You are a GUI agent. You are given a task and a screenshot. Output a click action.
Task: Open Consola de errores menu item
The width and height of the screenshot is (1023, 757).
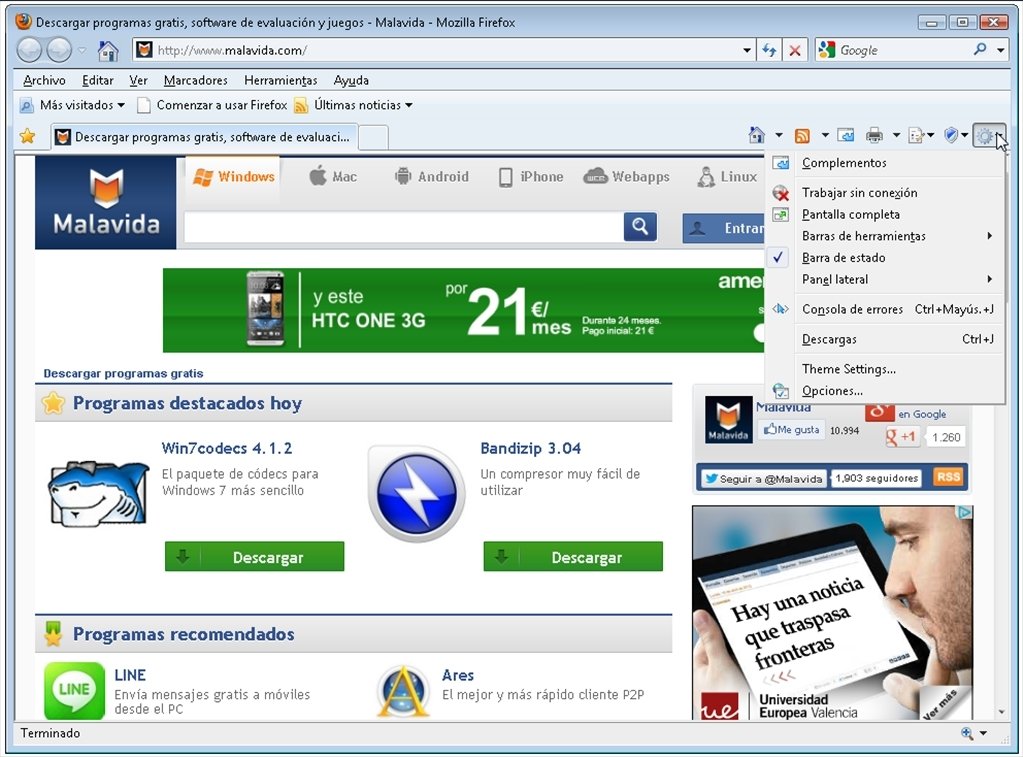point(885,309)
